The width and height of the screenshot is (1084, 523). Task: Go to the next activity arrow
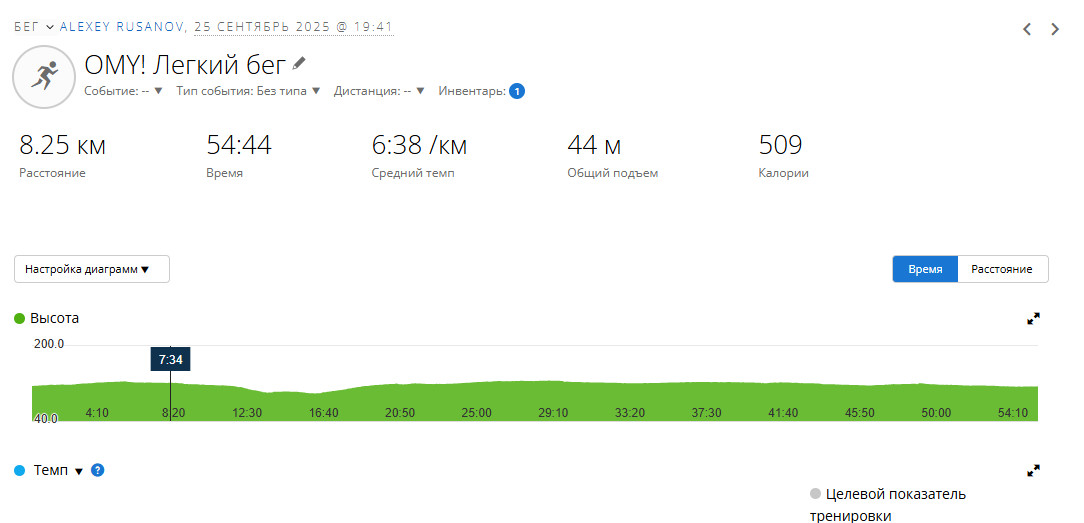coord(1055,29)
